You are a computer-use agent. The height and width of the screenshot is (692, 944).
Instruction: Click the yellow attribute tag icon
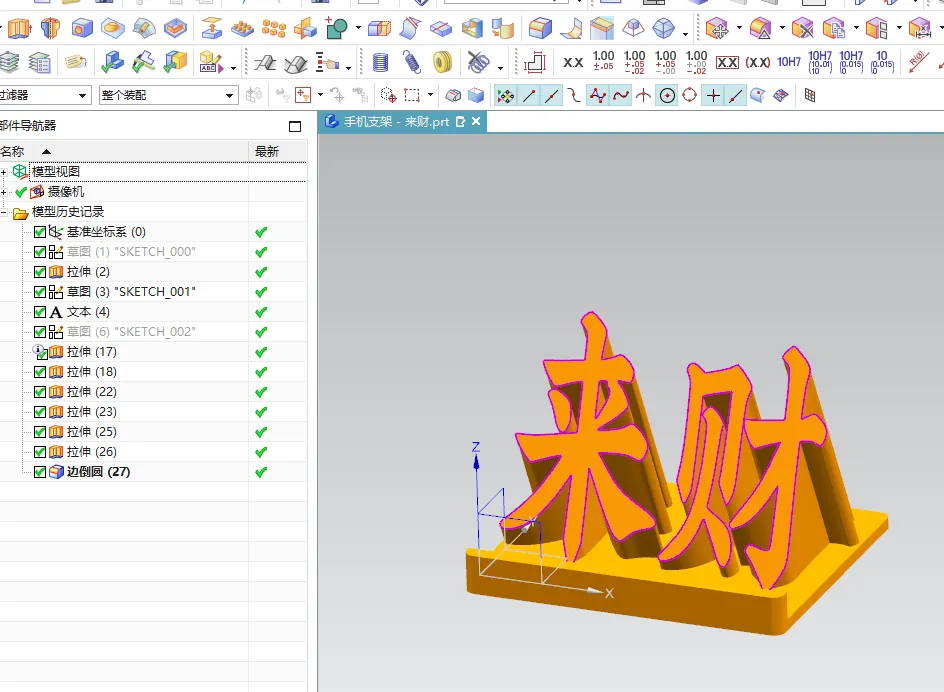coord(76,61)
